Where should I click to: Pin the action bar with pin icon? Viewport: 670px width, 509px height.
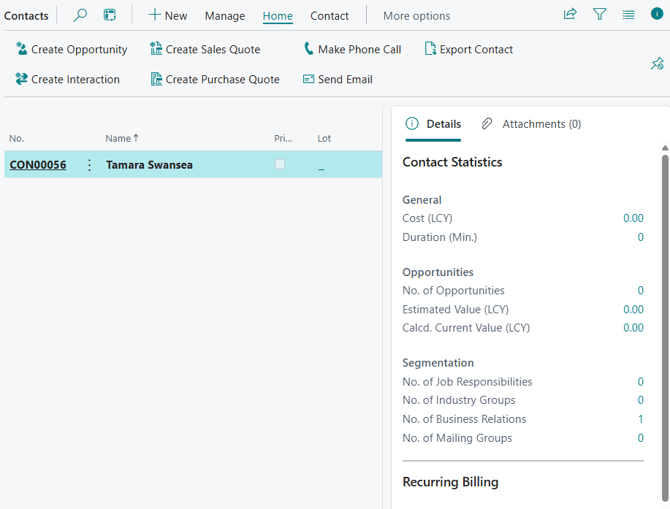[x=657, y=64]
